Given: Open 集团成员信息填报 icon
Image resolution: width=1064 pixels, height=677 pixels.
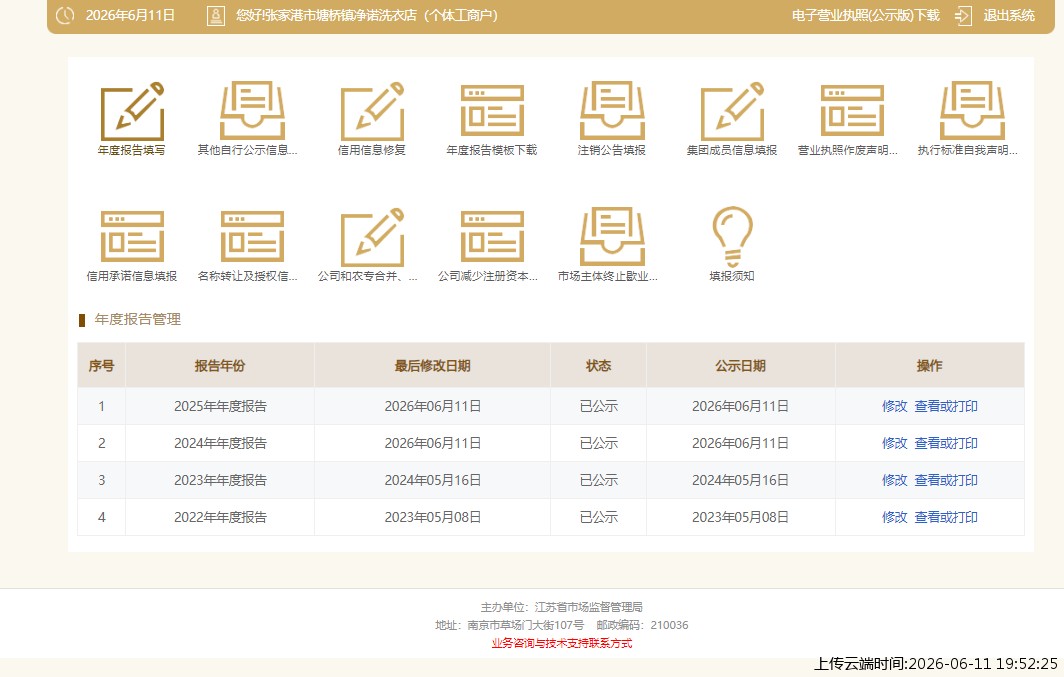Looking at the screenshot, I should [x=732, y=111].
